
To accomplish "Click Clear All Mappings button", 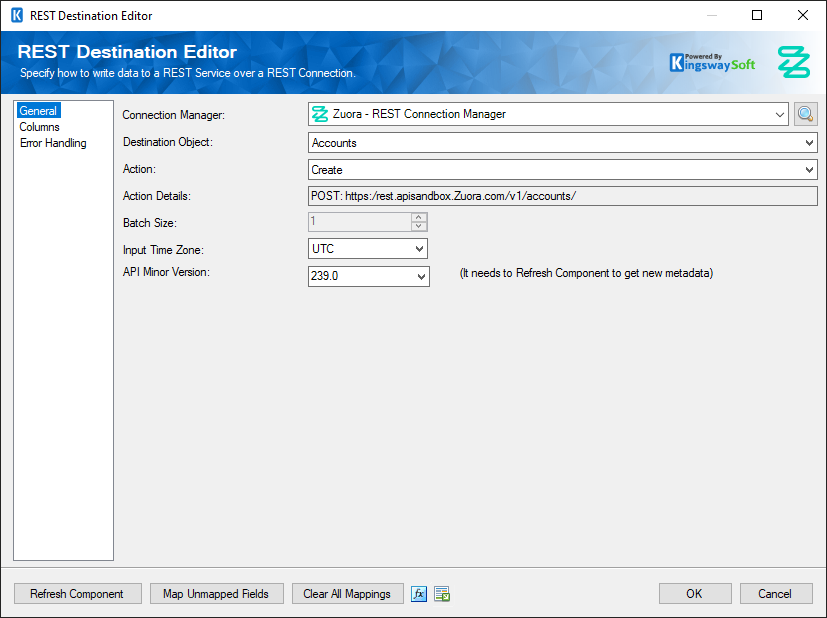I will (347, 594).
